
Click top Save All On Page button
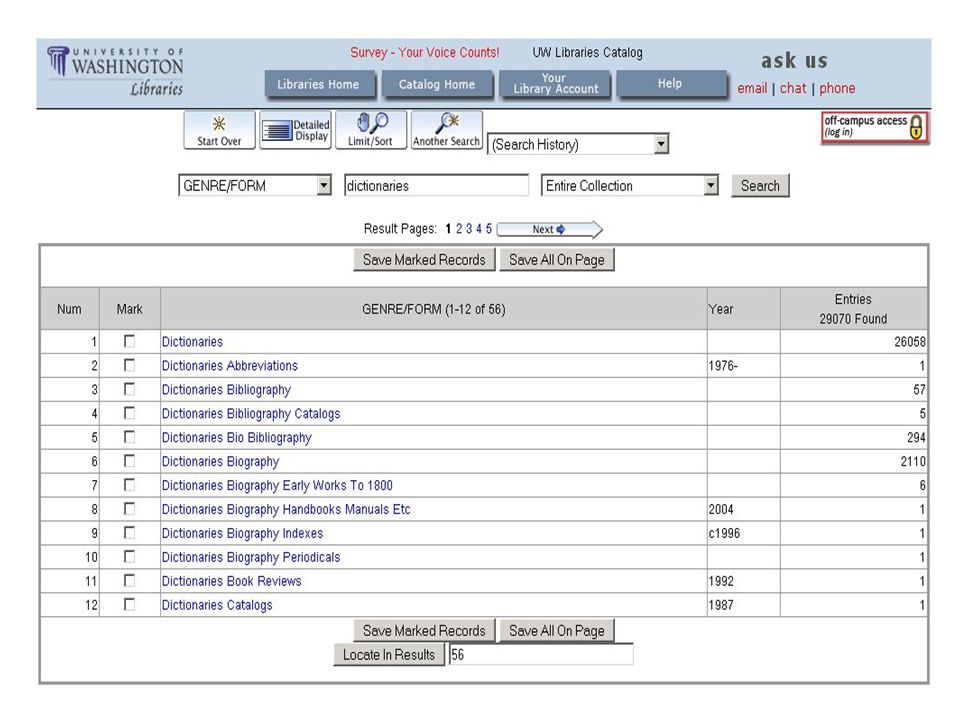pos(557,260)
